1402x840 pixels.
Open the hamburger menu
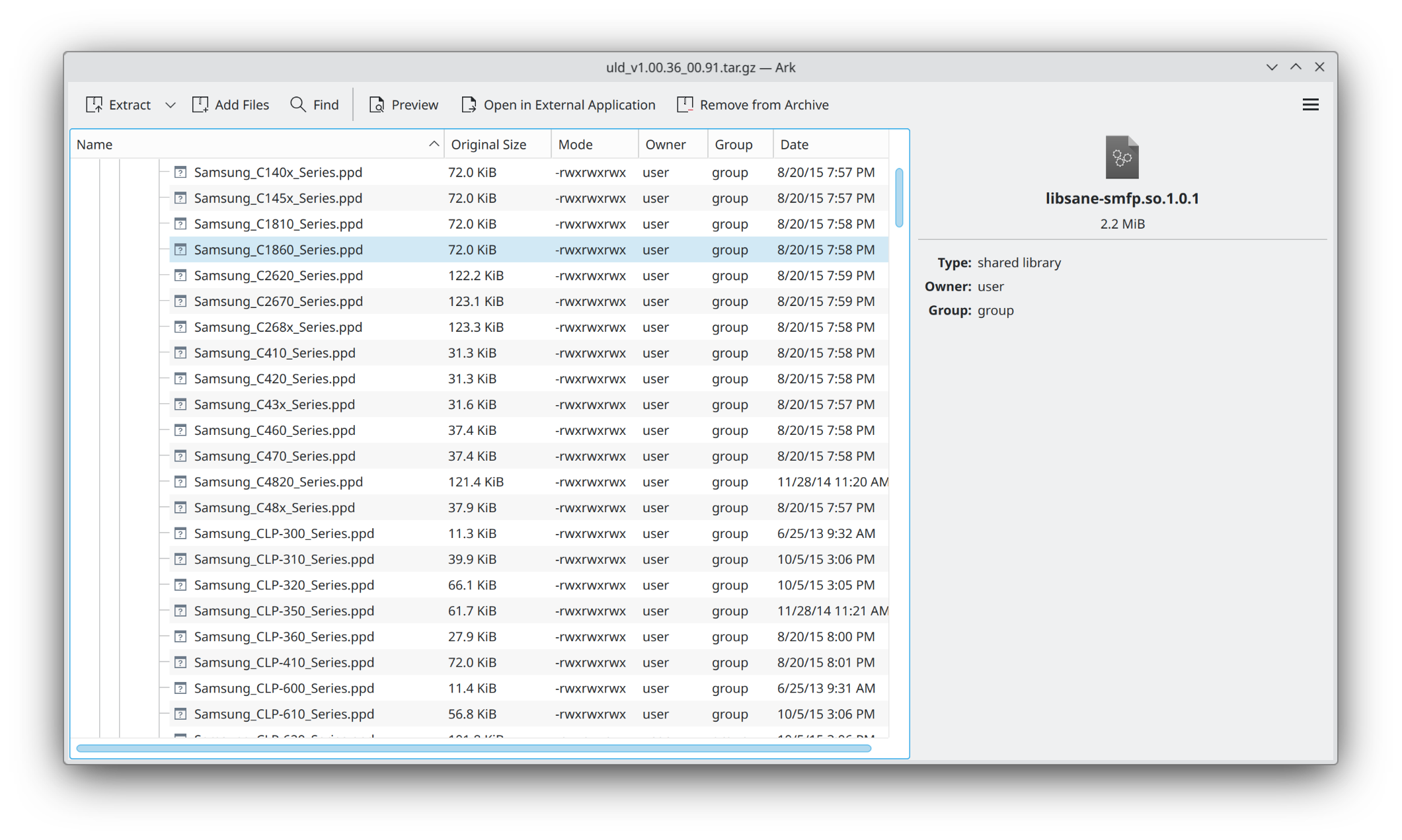(x=1311, y=104)
